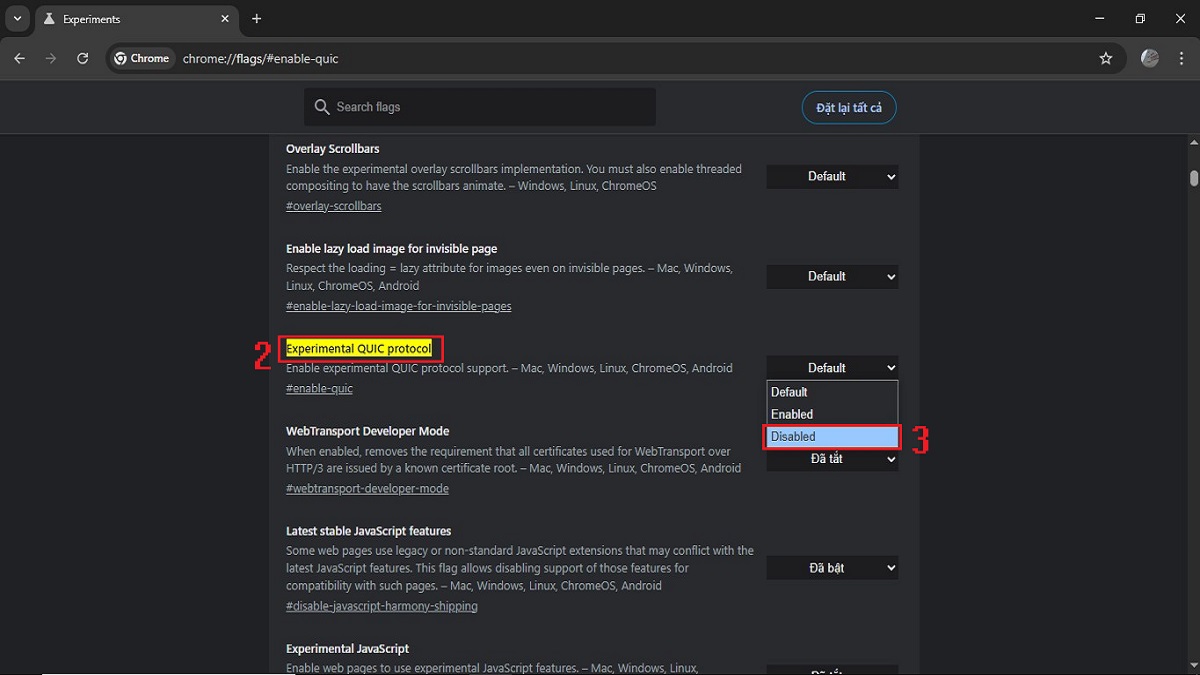The height and width of the screenshot is (675, 1200).
Task: Open a new tab with the plus icon
Action: pyautogui.click(x=257, y=19)
